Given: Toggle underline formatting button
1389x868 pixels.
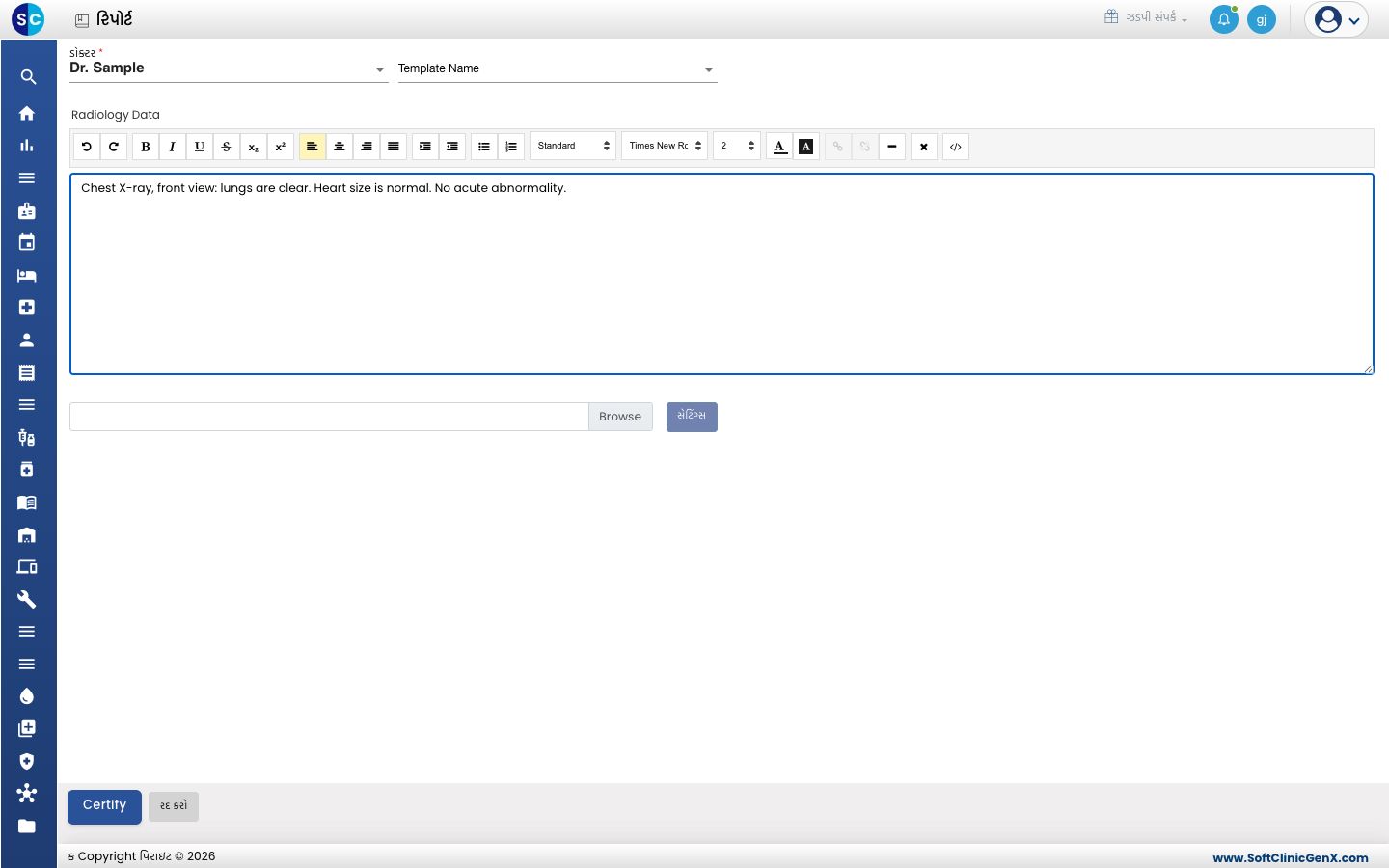Looking at the screenshot, I should [x=200, y=147].
